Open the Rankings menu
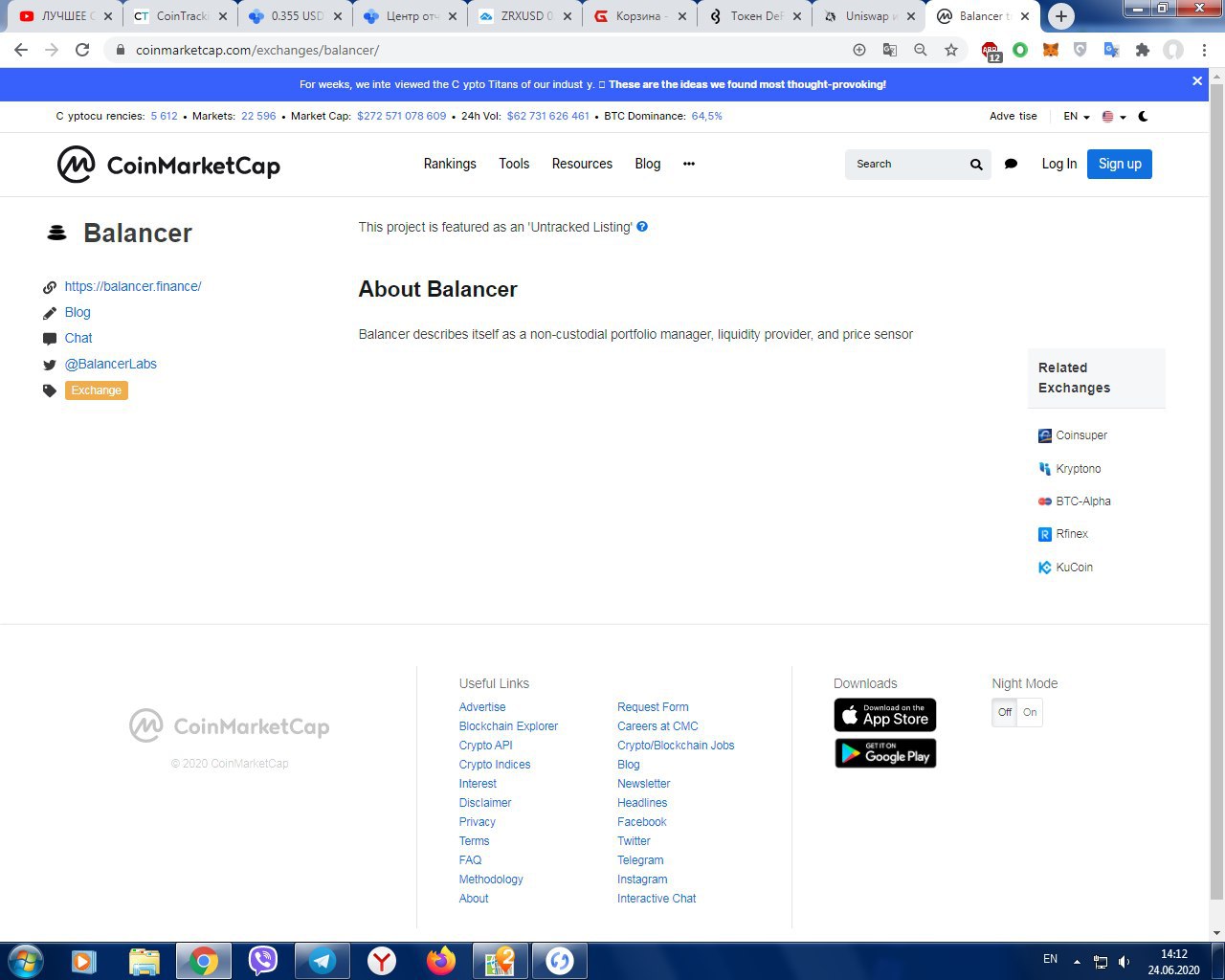The width and height of the screenshot is (1225, 980). tap(450, 164)
